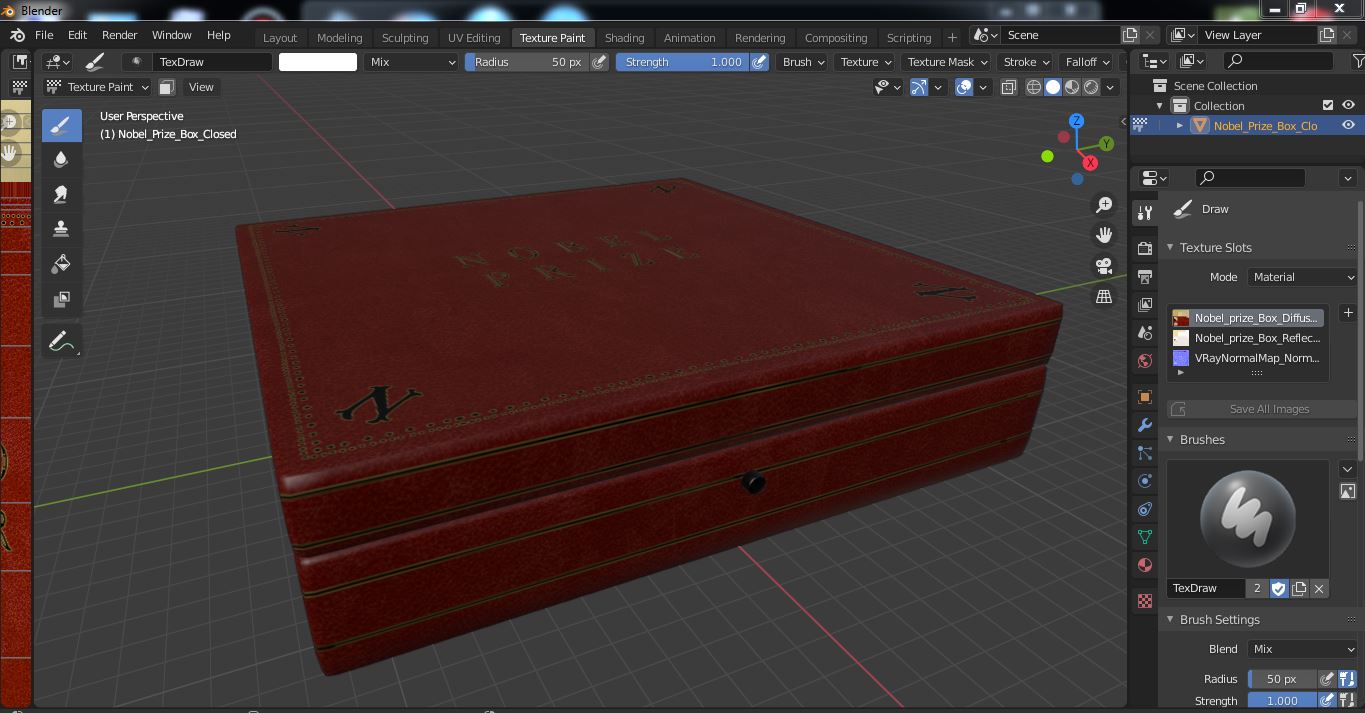
Task: Open Render menu
Action: tap(119, 35)
